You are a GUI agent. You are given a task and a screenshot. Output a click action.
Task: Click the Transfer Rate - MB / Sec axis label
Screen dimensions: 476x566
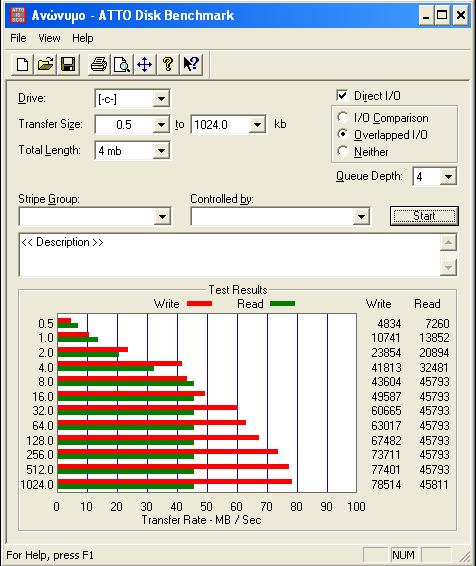pos(201,520)
